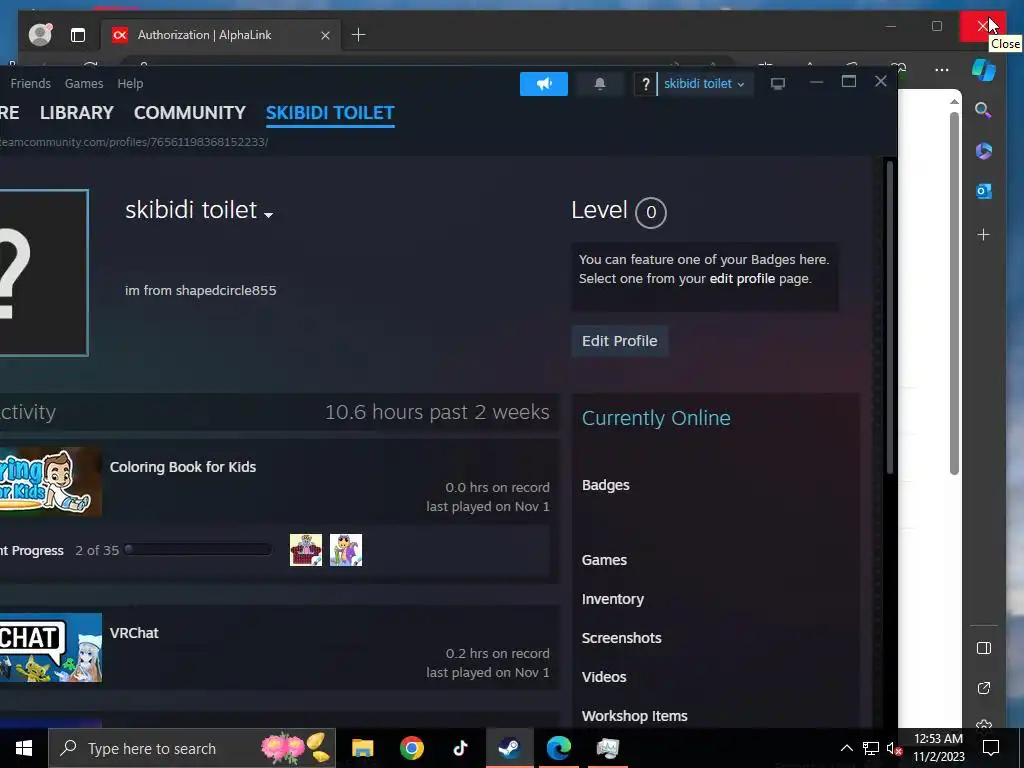
Task: Open the Badges link in sidebar
Action: tap(605, 485)
